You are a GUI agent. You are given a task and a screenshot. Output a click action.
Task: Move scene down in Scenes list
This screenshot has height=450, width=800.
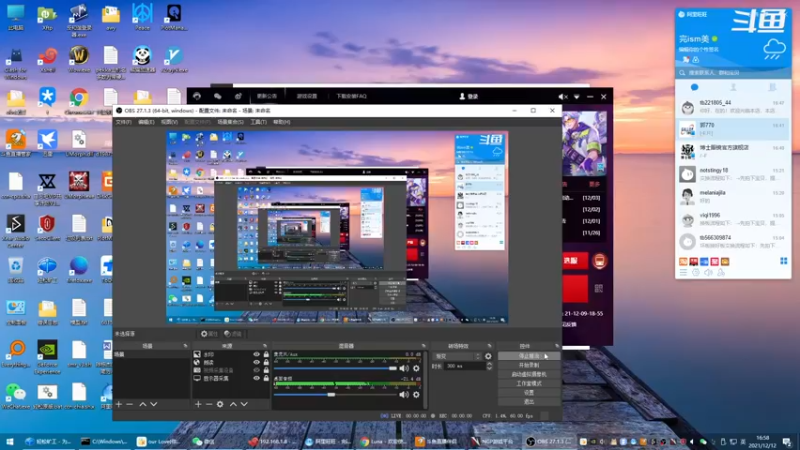(x=154, y=404)
